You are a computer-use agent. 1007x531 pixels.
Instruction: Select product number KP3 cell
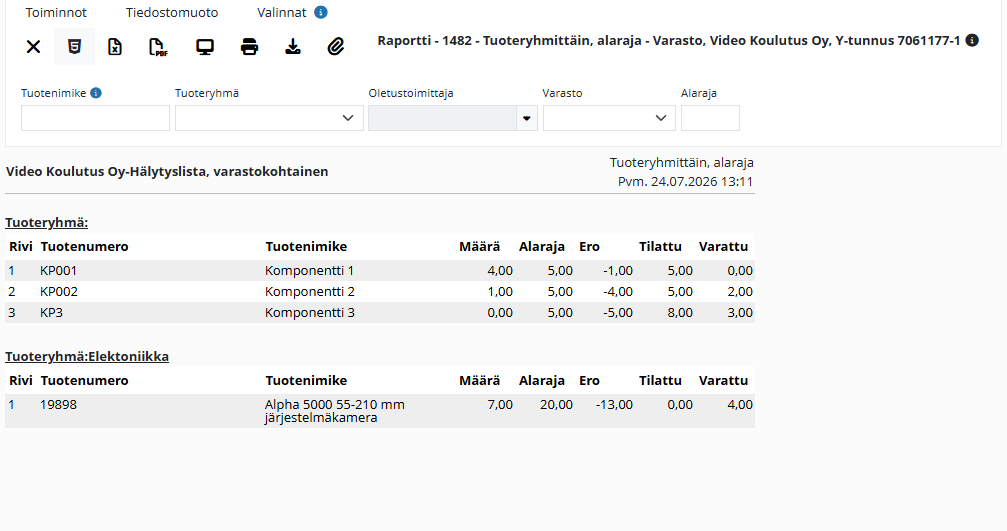coord(51,313)
